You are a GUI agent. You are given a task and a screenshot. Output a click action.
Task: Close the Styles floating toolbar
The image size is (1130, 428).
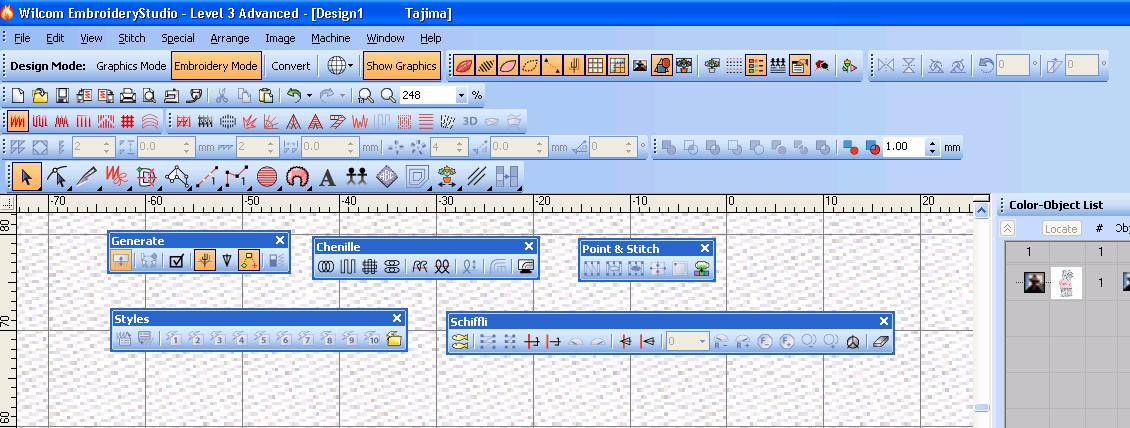397,318
